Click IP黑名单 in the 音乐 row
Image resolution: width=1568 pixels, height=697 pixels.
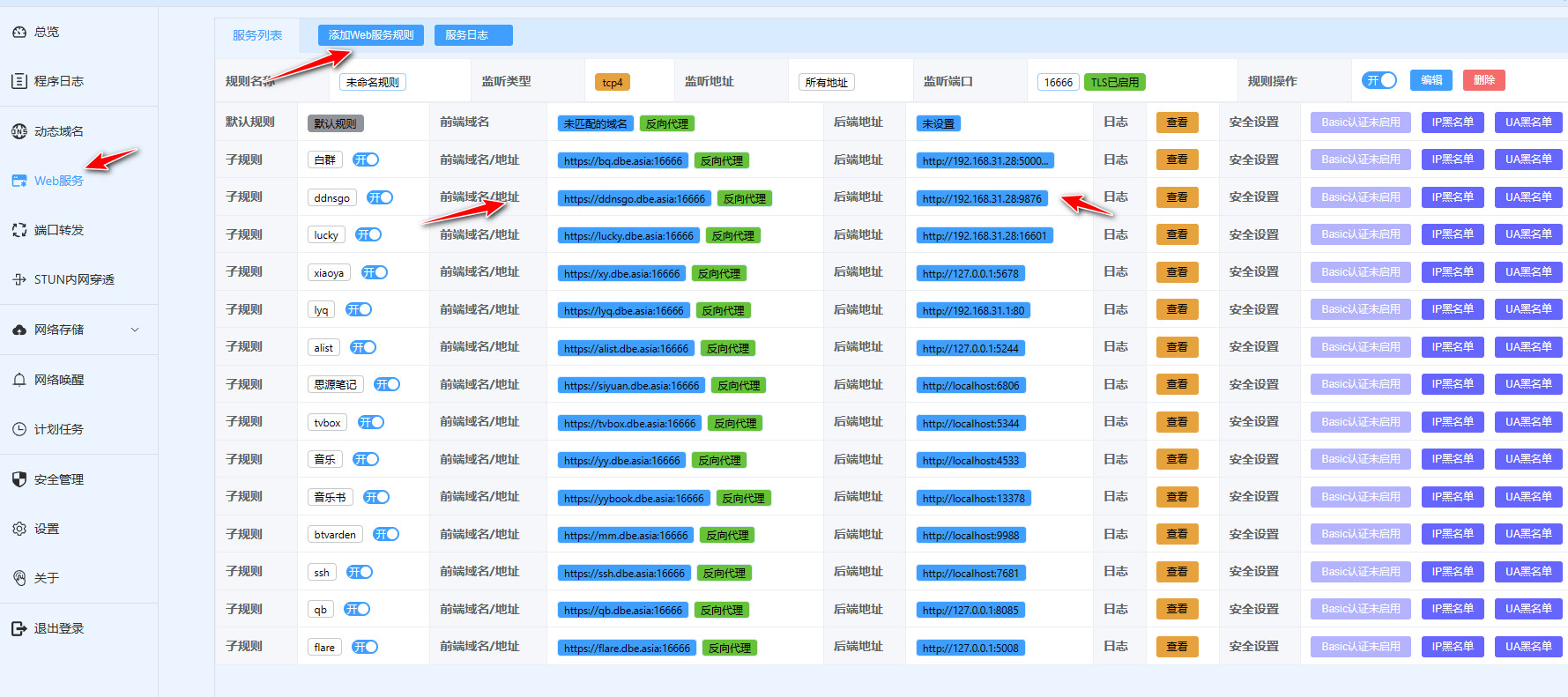click(x=1453, y=459)
